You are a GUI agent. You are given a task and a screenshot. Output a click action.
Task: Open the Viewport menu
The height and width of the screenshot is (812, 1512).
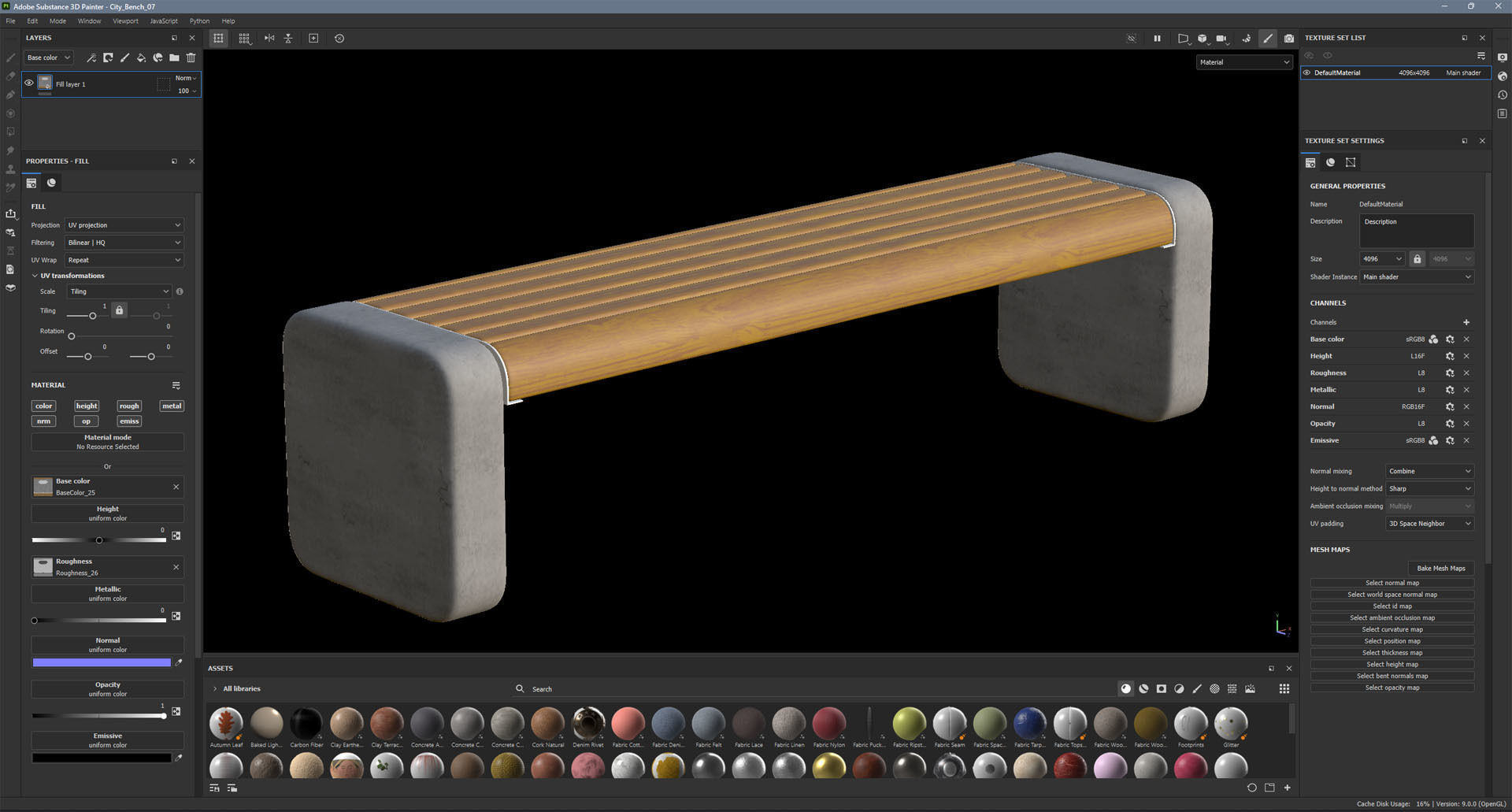tap(125, 21)
